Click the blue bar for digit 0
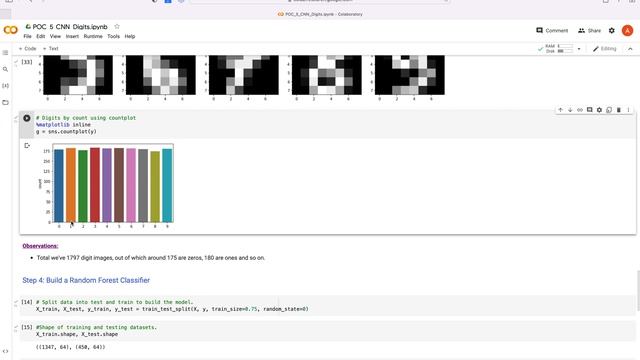Viewport: 640px width, 360px height. tap(59, 186)
